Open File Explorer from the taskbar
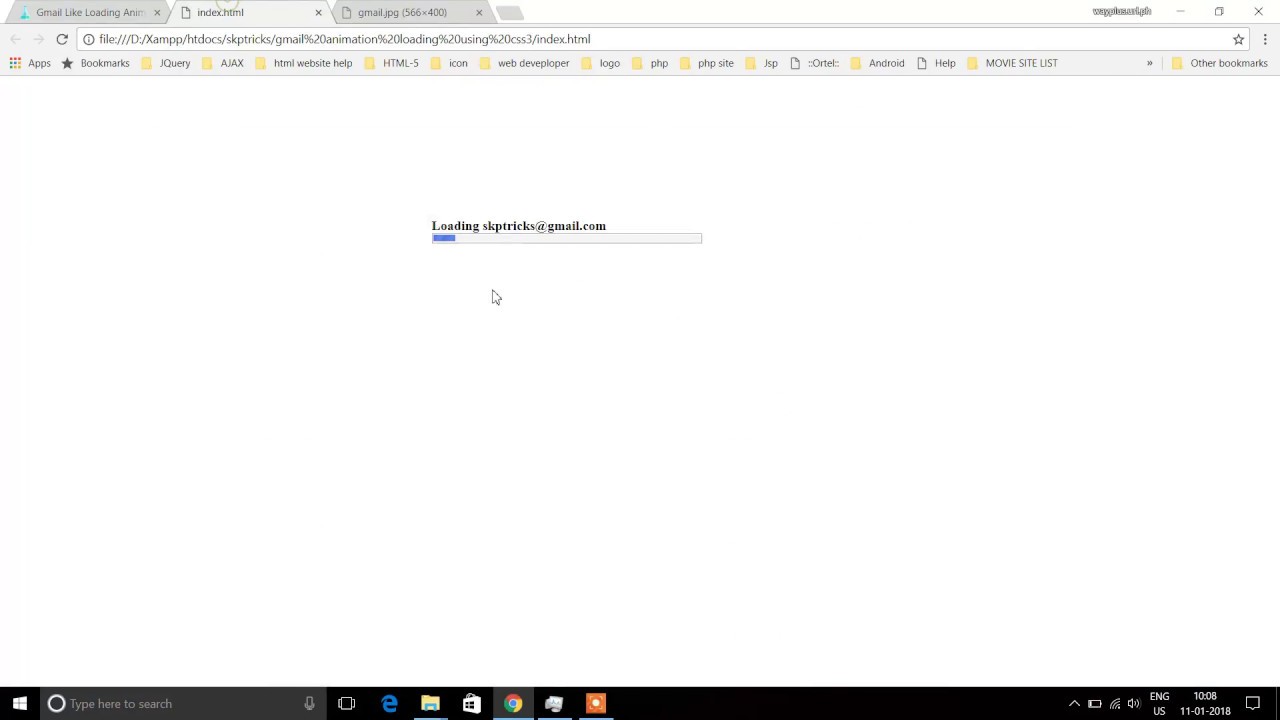This screenshot has width=1280, height=720. [430, 703]
